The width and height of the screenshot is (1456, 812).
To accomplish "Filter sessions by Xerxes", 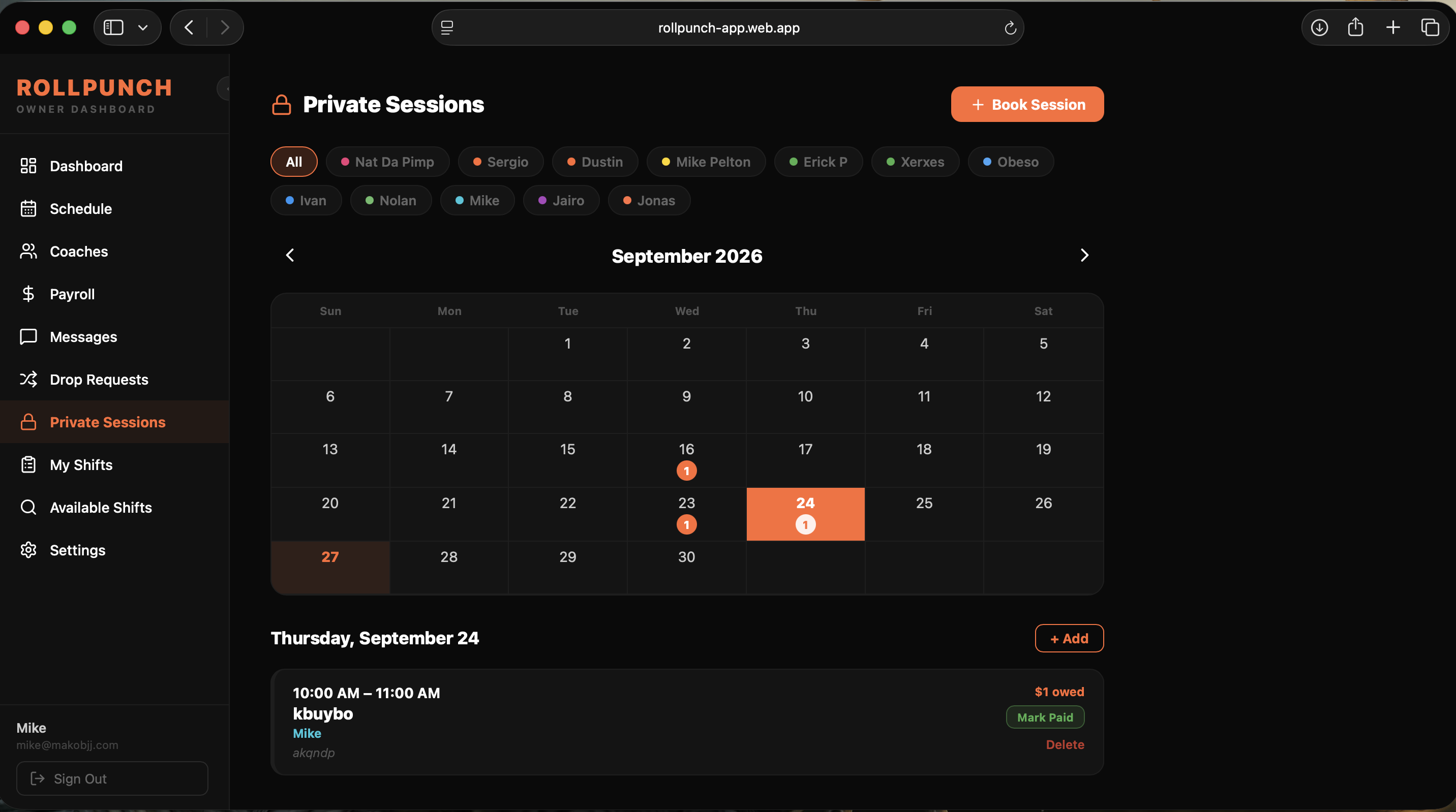I will tap(915, 162).
